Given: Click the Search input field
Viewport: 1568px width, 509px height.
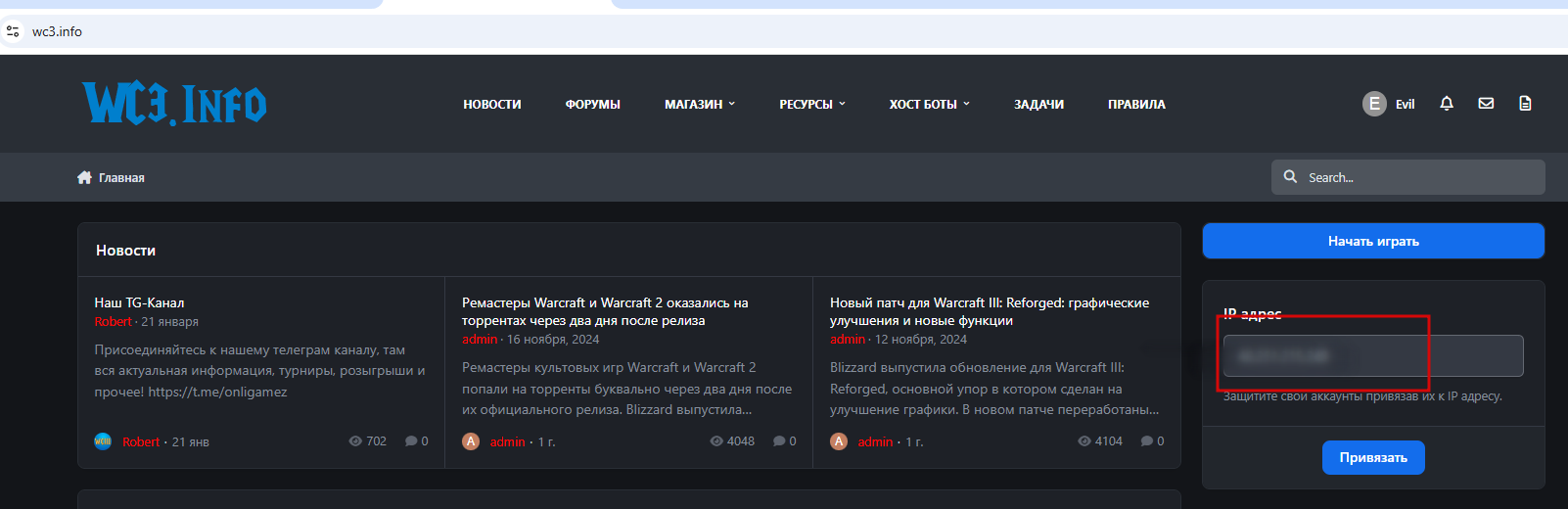Looking at the screenshot, I should pyautogui.click(x=1407, y=177).
